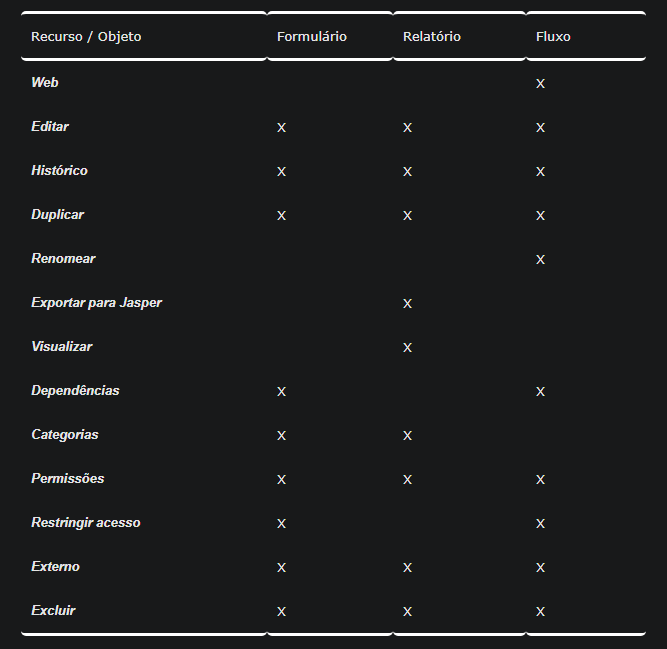This screenshot has height=649, width=667.
Task: Click the Renomear X mark under Fluxo
Action: tap(540, 260)
